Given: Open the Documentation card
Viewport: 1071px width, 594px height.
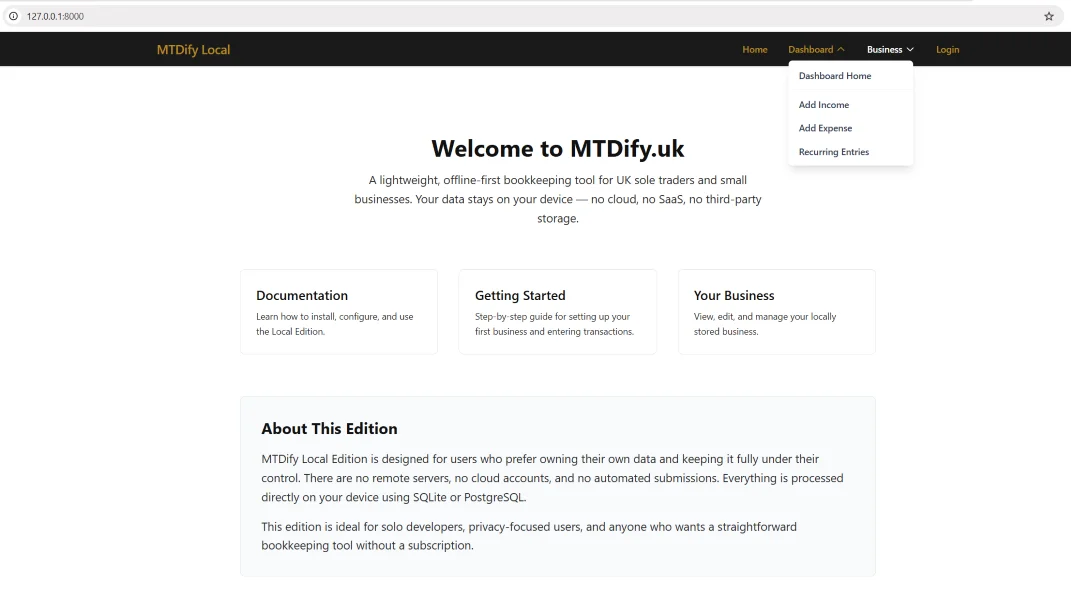Looking at the screenshot, I should (x=338, y=311).
